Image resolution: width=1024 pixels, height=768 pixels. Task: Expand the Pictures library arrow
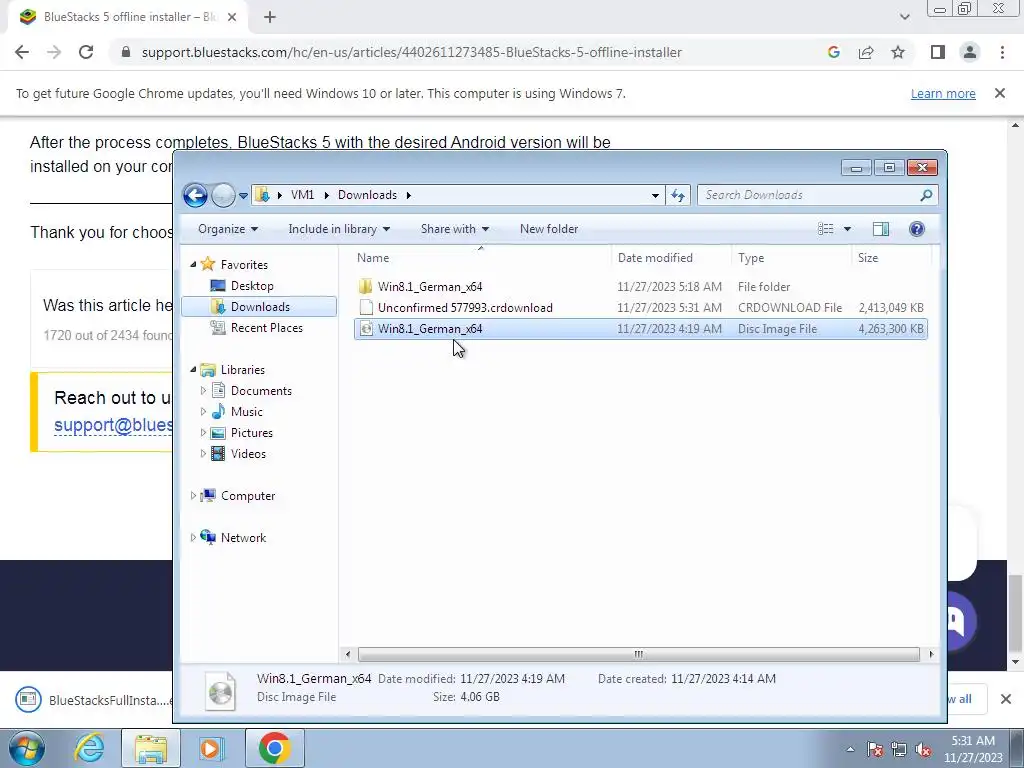(x=203, y=432)
